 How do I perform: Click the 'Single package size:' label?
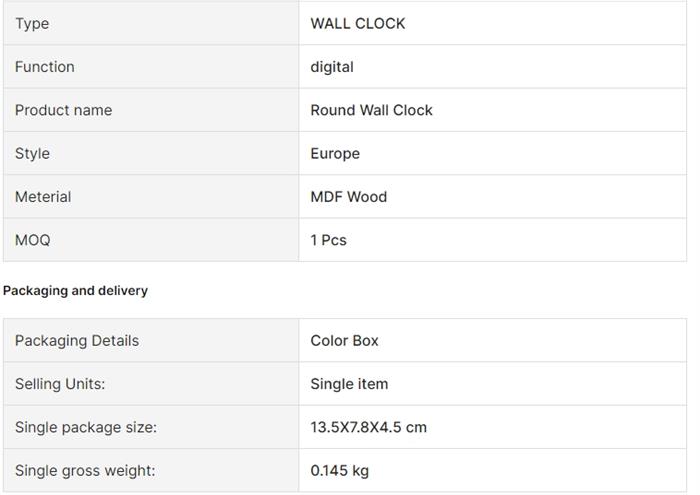pos(86,427)
